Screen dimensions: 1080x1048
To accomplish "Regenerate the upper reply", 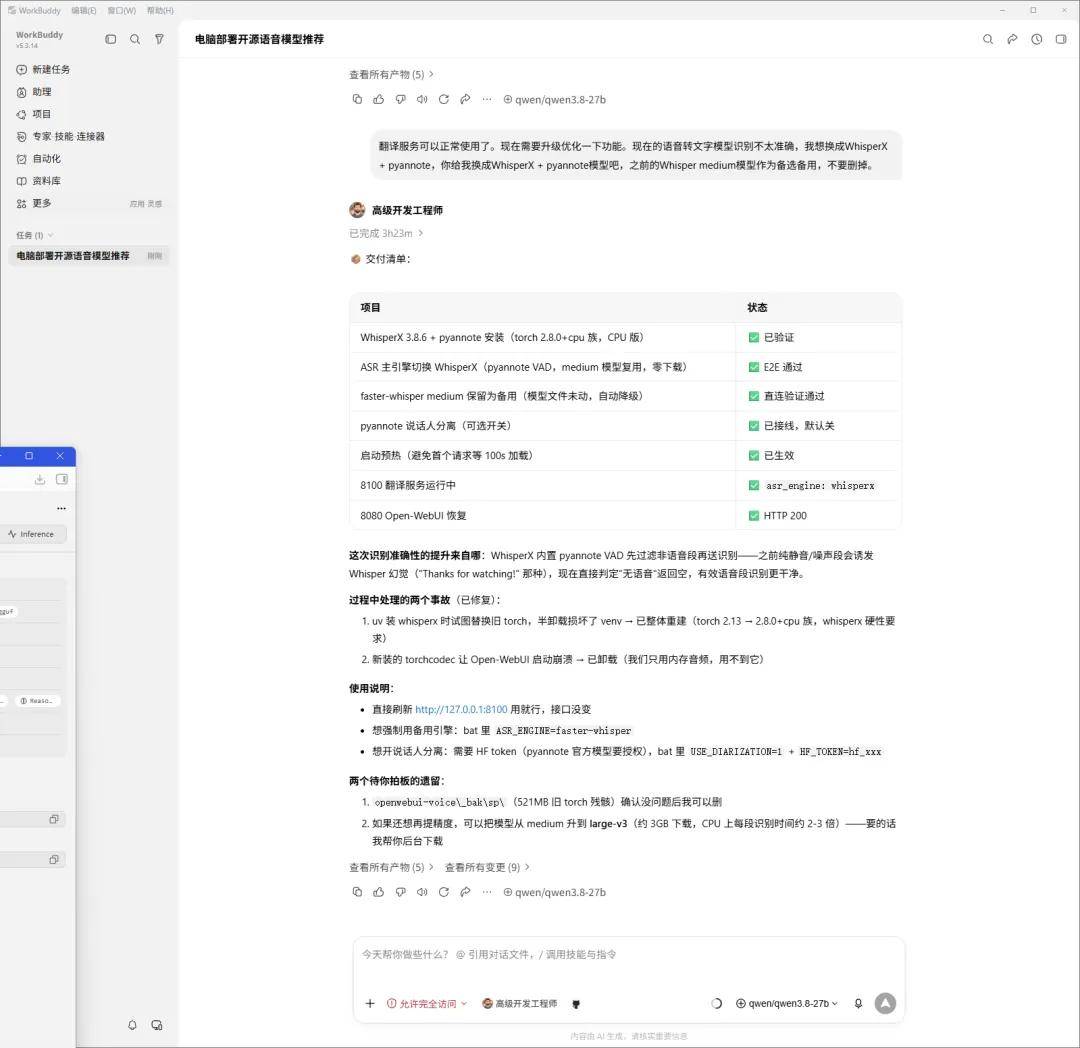I will coord(444,99).
